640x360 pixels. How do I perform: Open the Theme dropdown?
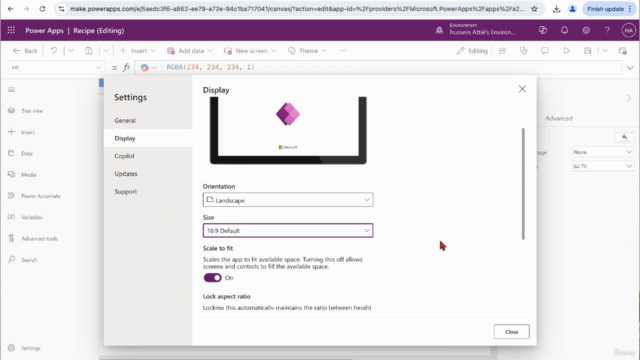pos(307,51)
